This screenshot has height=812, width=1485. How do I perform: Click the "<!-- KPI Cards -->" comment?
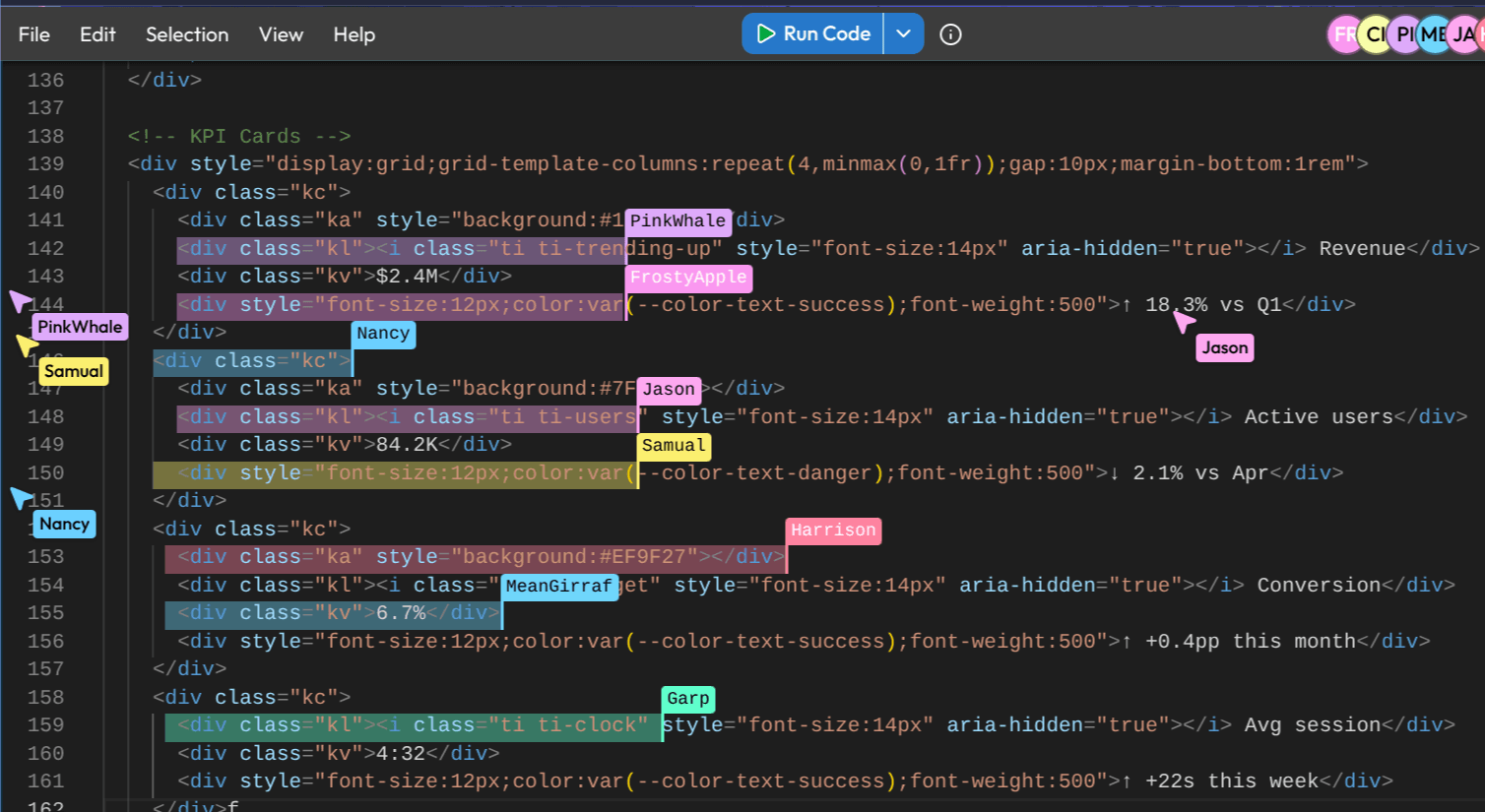pyautogui.click(x=239, y=137)
